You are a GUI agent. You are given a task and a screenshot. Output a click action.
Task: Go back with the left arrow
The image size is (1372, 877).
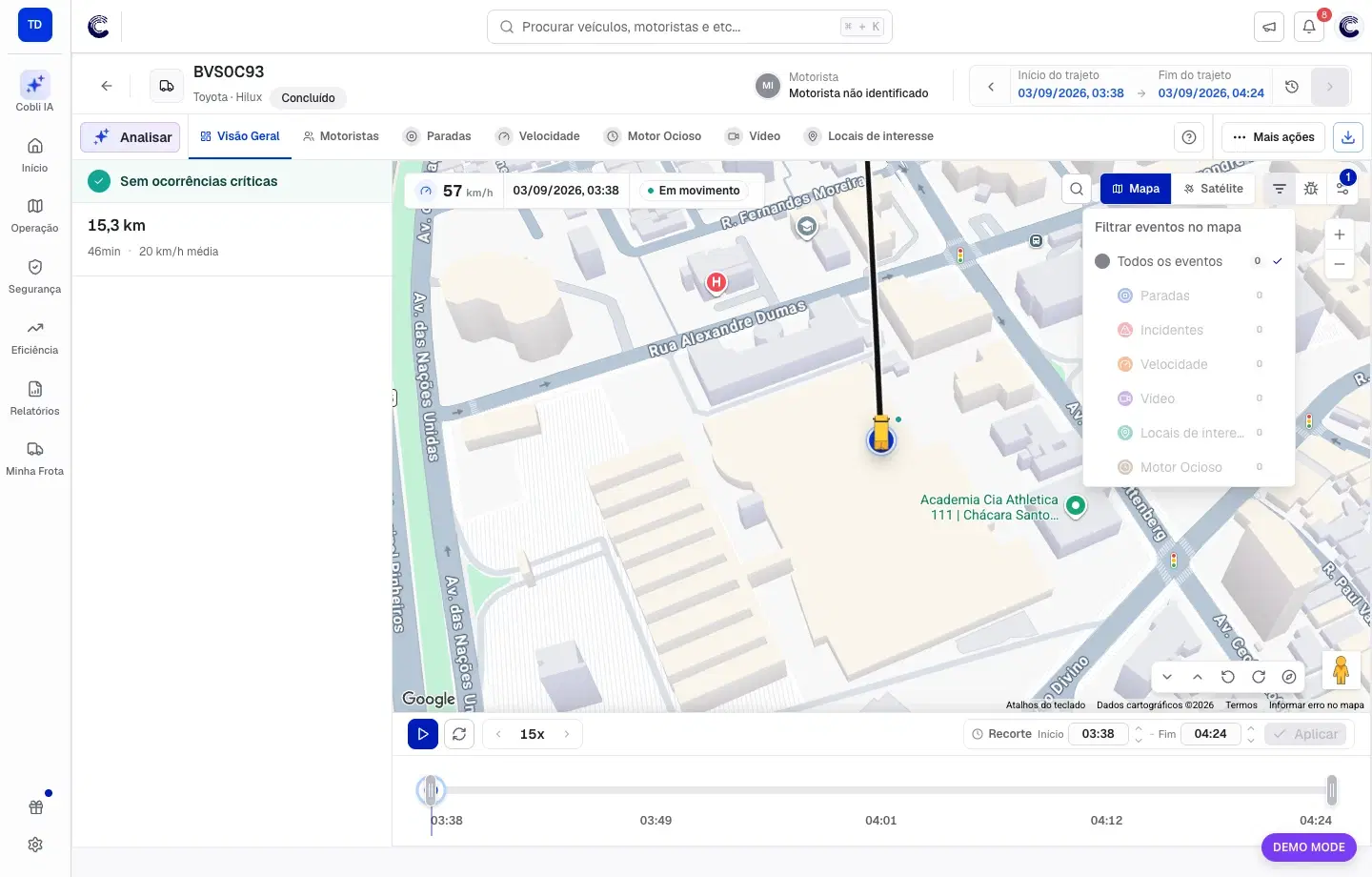point(107,86)
